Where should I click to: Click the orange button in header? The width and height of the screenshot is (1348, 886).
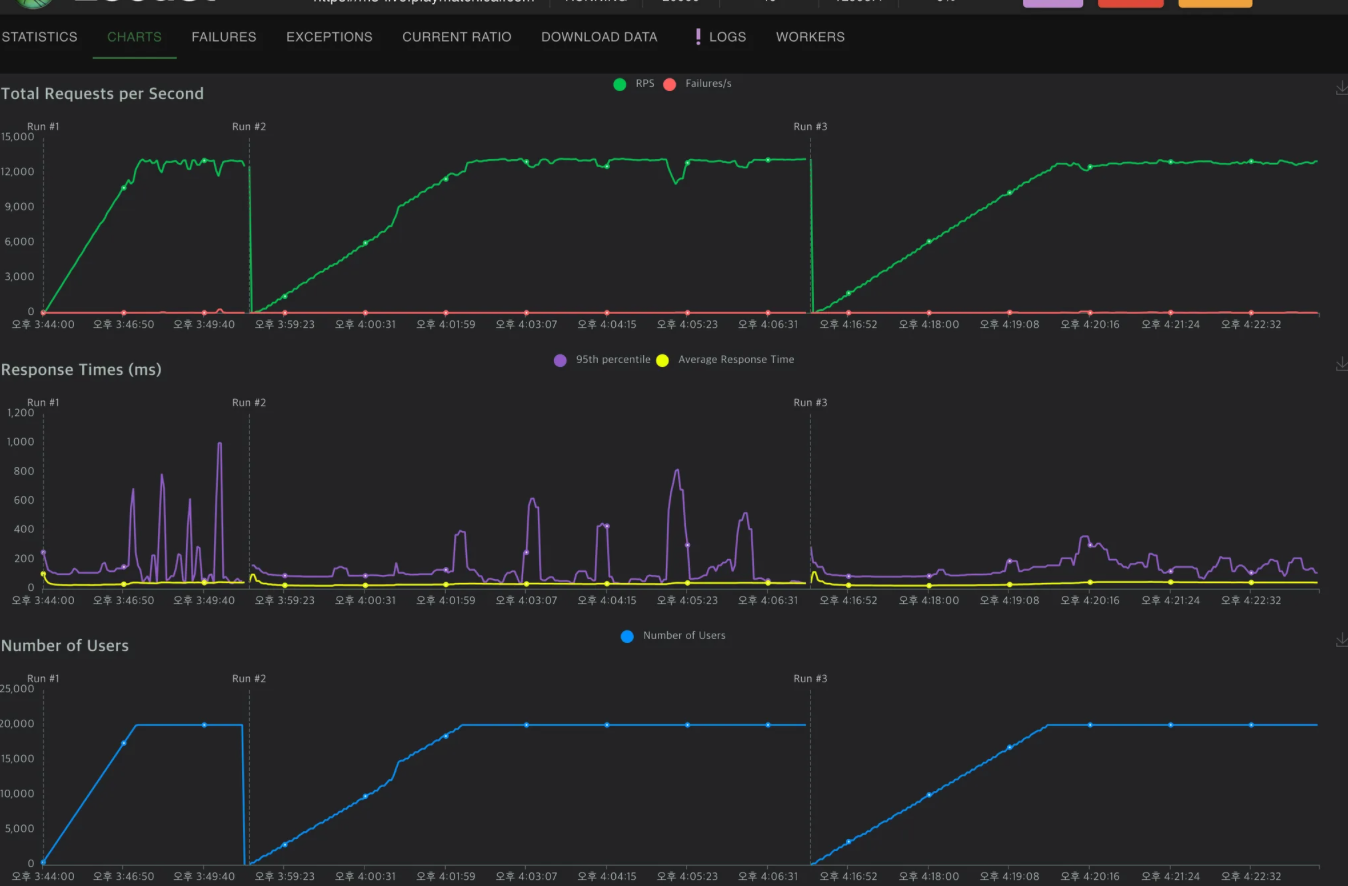coord(1215,3)
